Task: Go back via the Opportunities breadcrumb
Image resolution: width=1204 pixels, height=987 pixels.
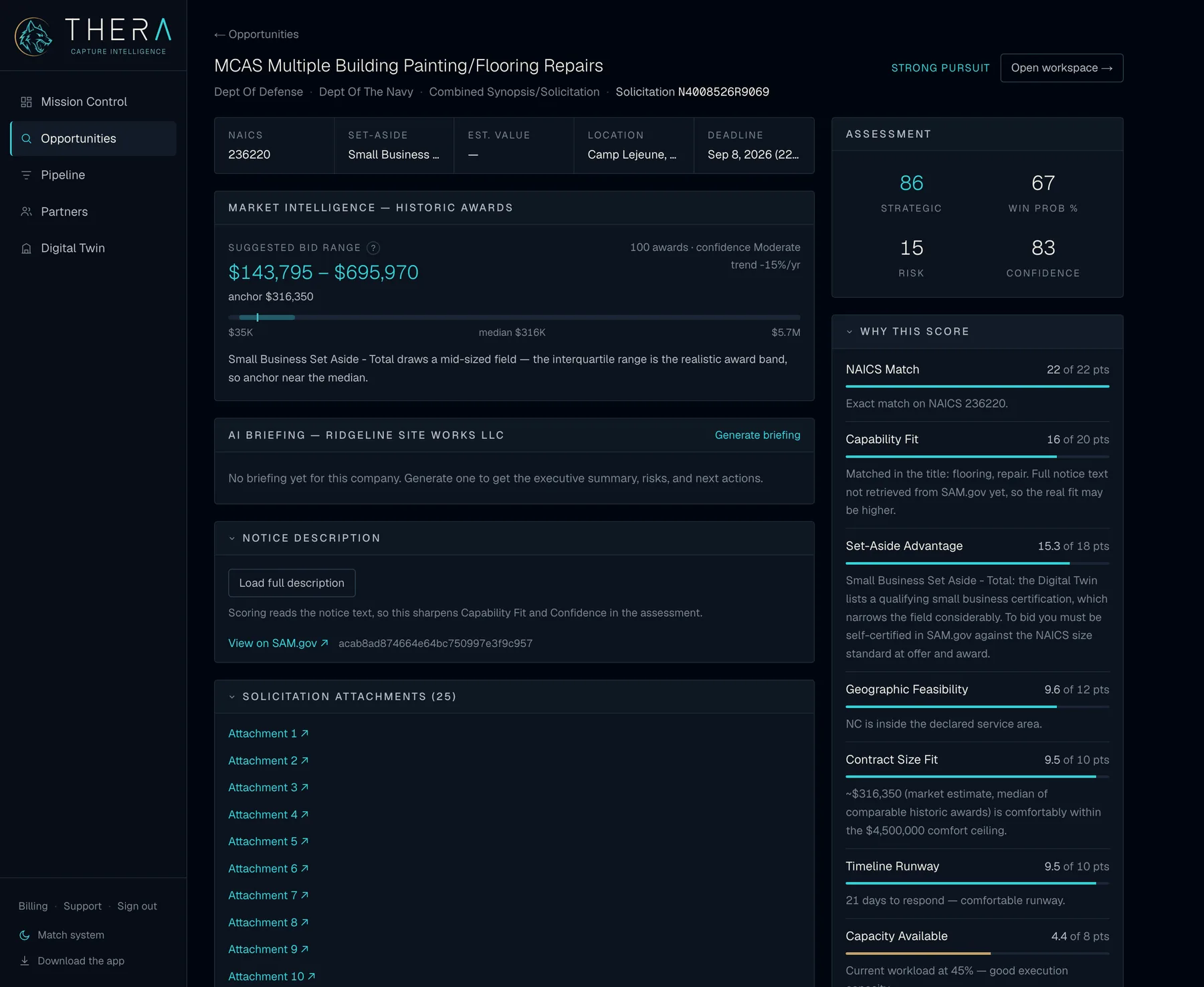Action: 256,34
